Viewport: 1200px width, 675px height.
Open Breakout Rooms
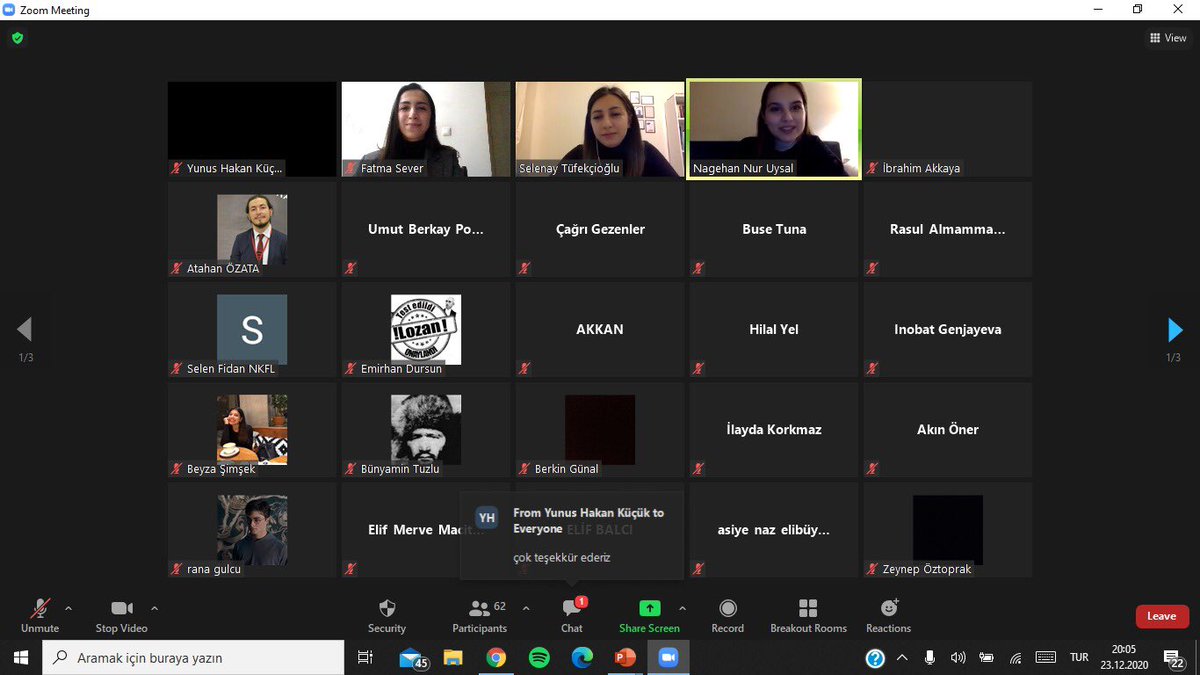808,615
